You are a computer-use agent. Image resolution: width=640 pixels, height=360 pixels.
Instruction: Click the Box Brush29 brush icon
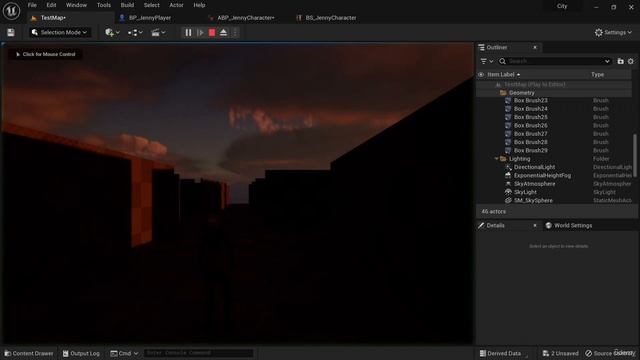(x=508, y=150)
